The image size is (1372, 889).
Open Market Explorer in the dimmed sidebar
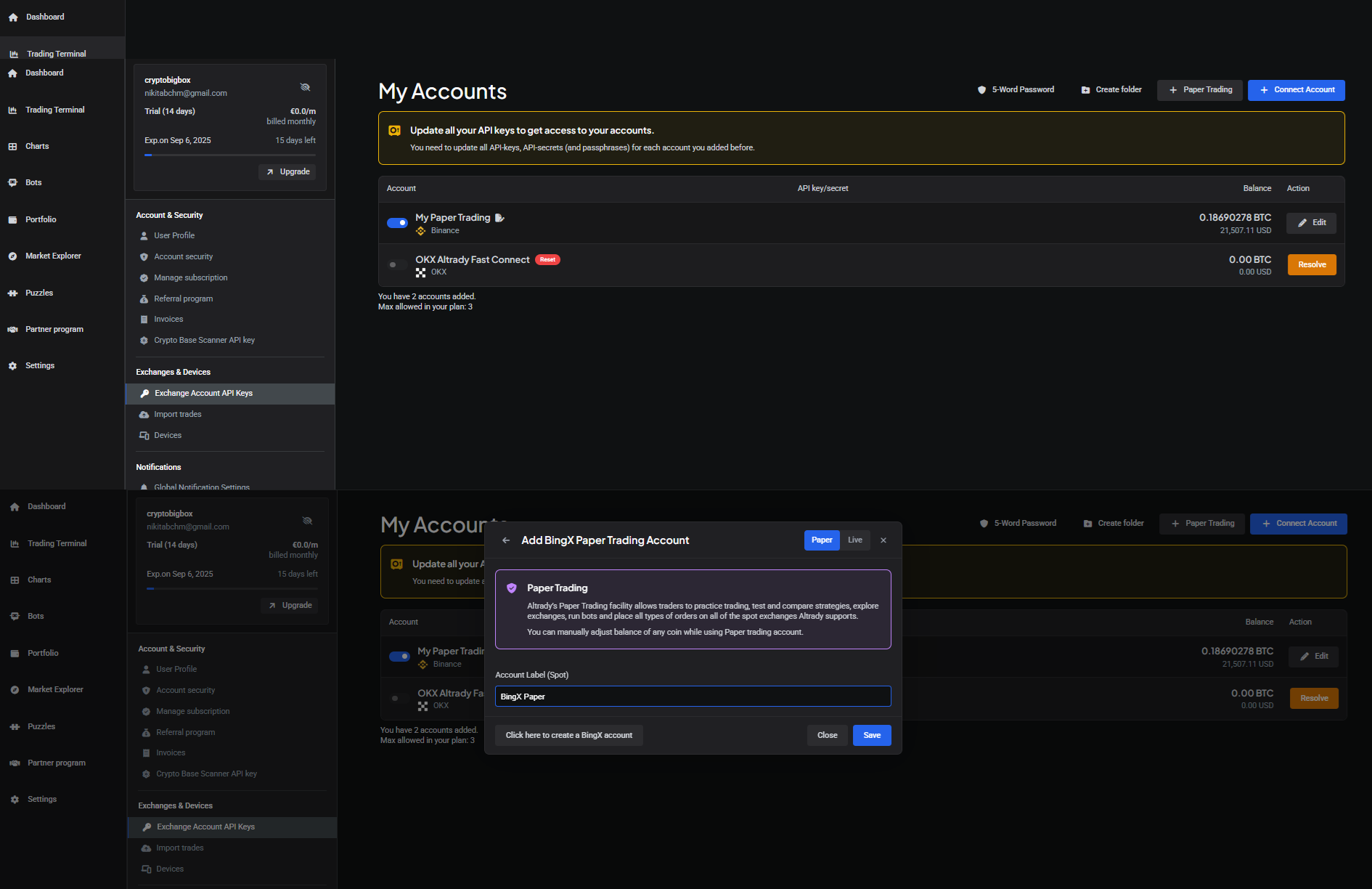[x=47, y=689]
